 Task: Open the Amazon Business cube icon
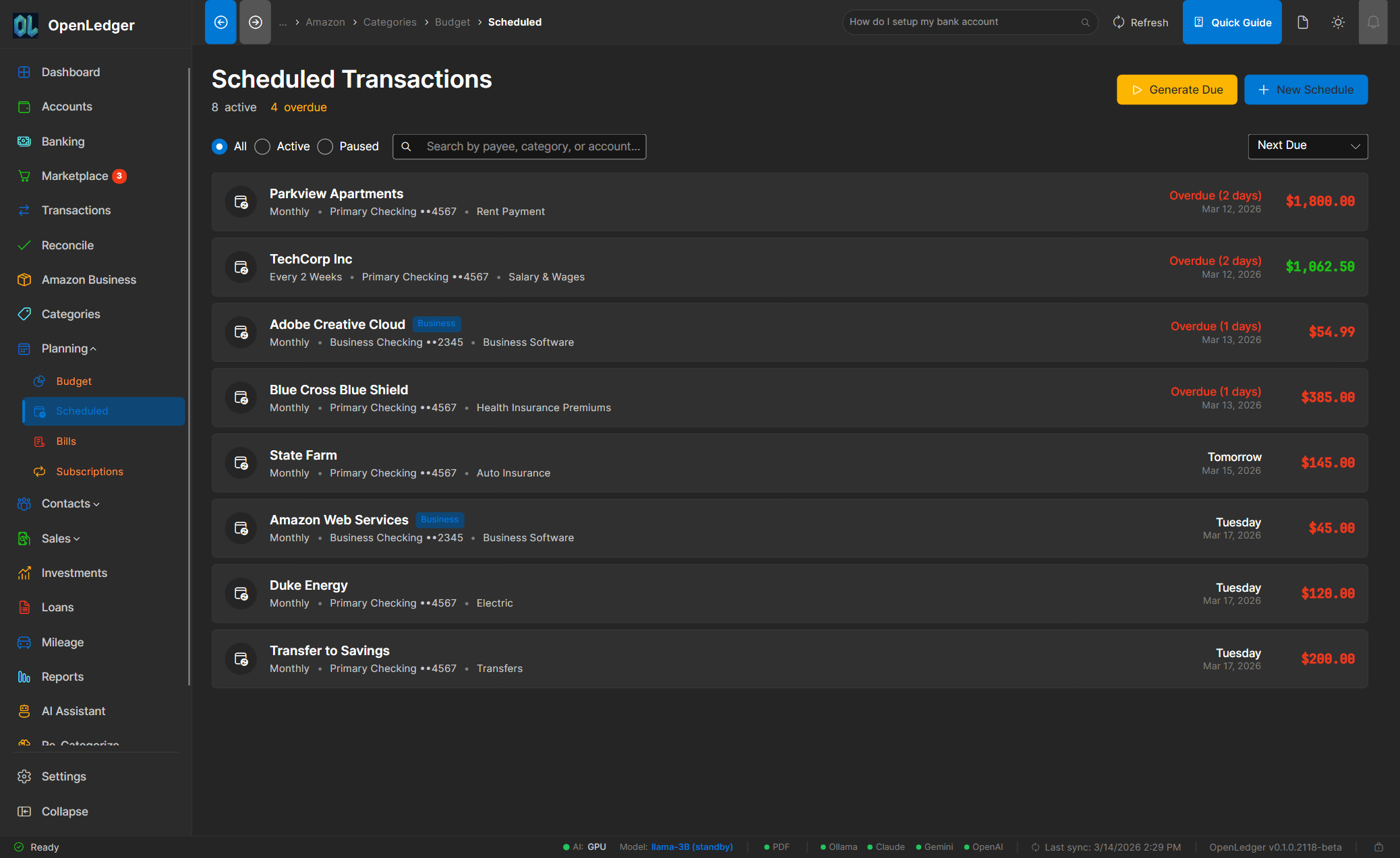(x=24, y=280)
